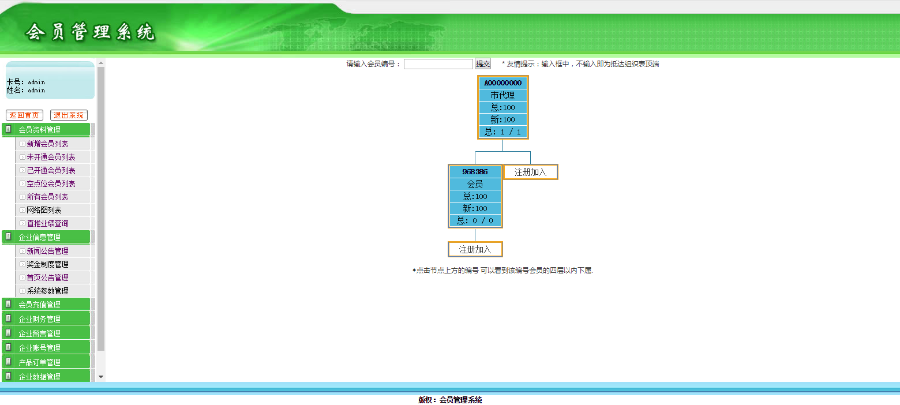Open the 已开通会员列表 menu link
The image size is (900, 405).
tap(51, 170)
